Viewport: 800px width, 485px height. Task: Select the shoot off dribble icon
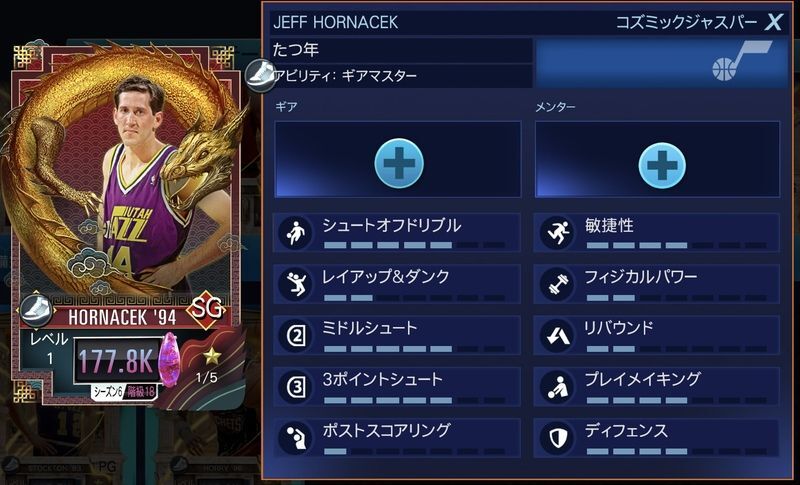pyautogui.click(x=295, y=233)
